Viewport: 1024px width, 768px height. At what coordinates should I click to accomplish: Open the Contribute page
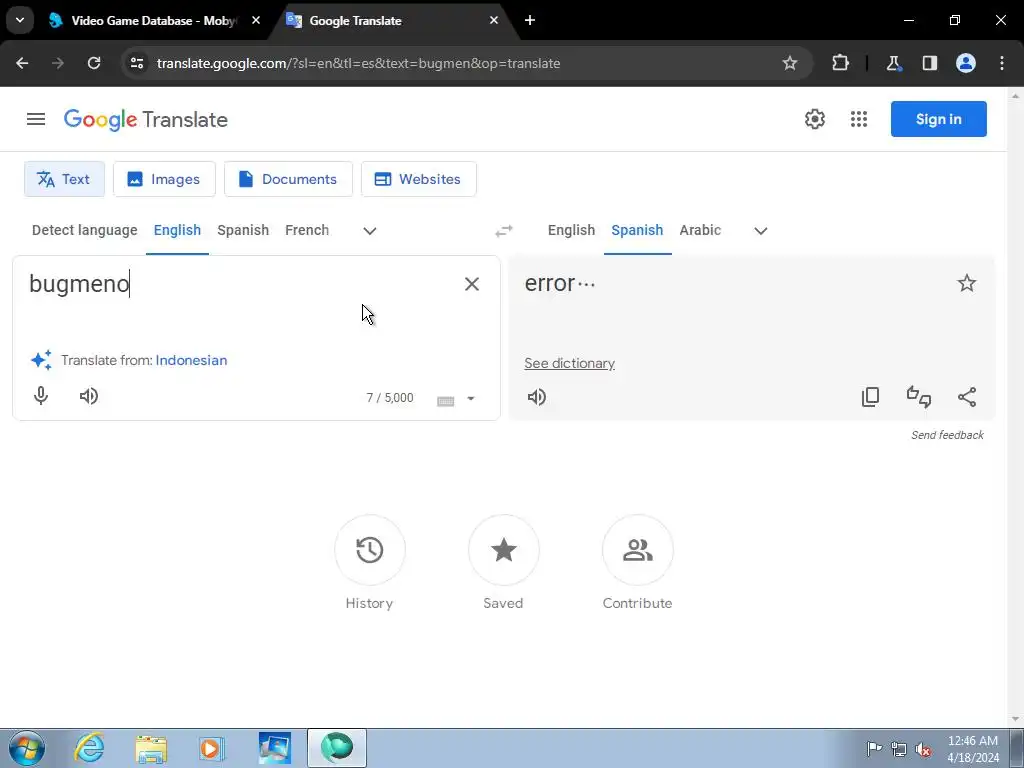coord(637,550)
